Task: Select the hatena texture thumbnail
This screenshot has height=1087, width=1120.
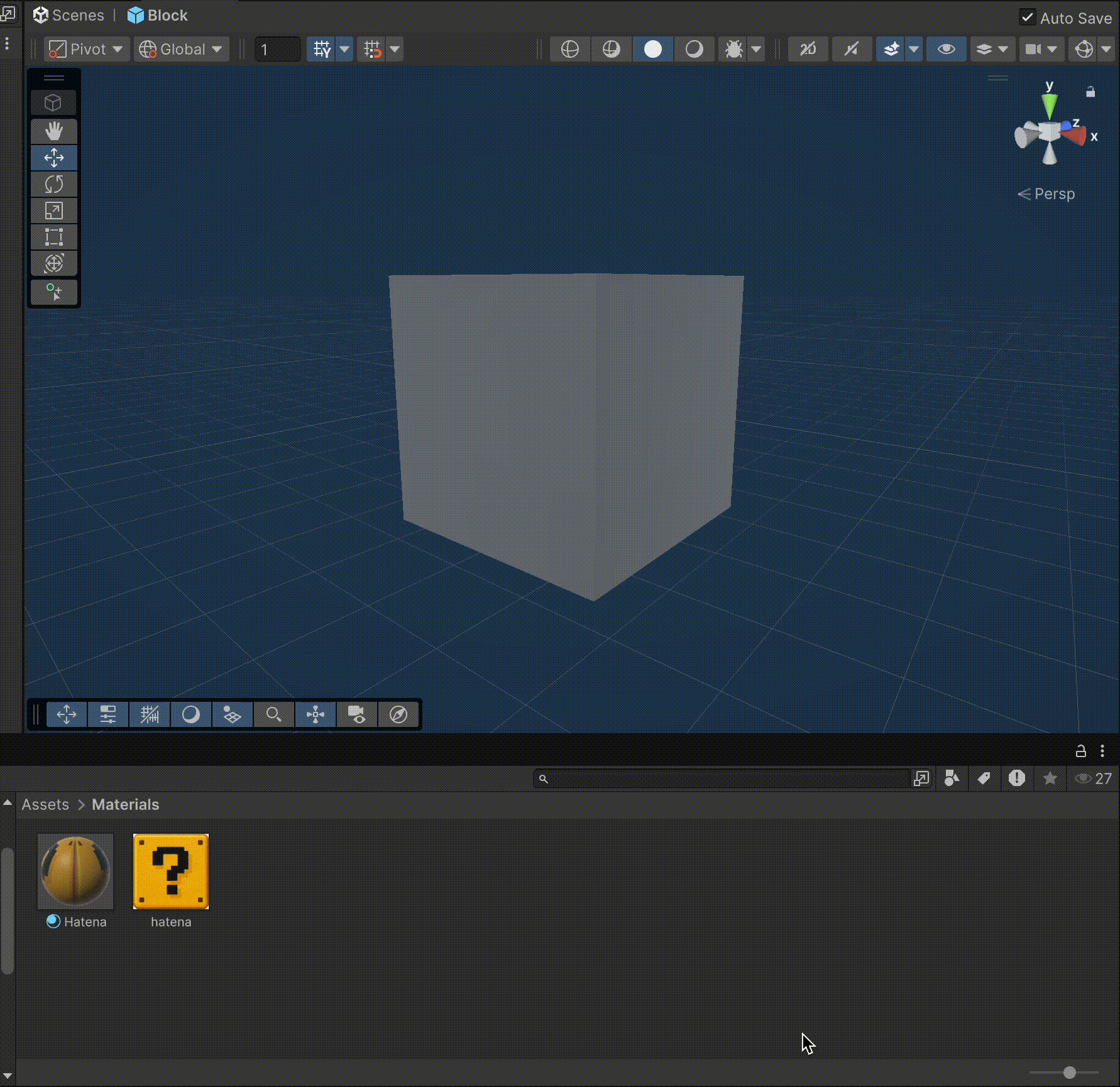Action: [171, 871]
